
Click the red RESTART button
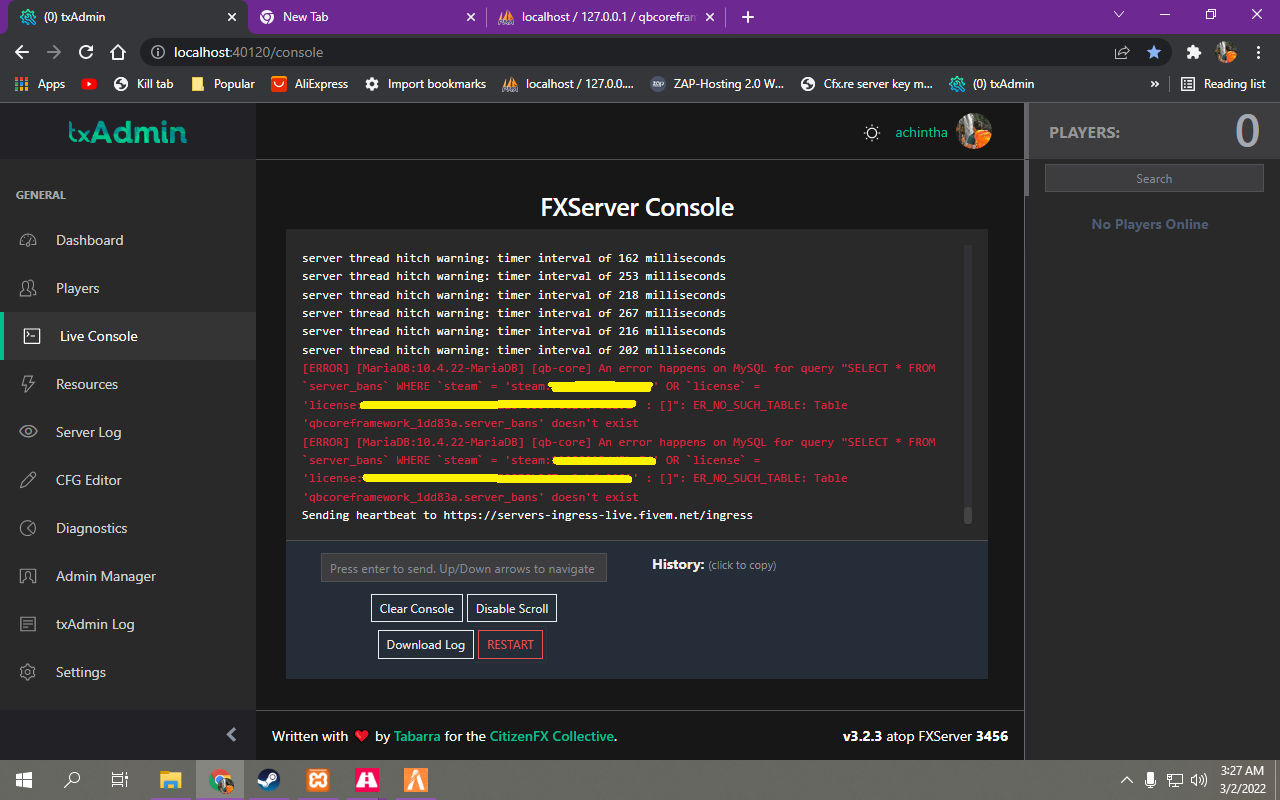(x=510, y=645)
